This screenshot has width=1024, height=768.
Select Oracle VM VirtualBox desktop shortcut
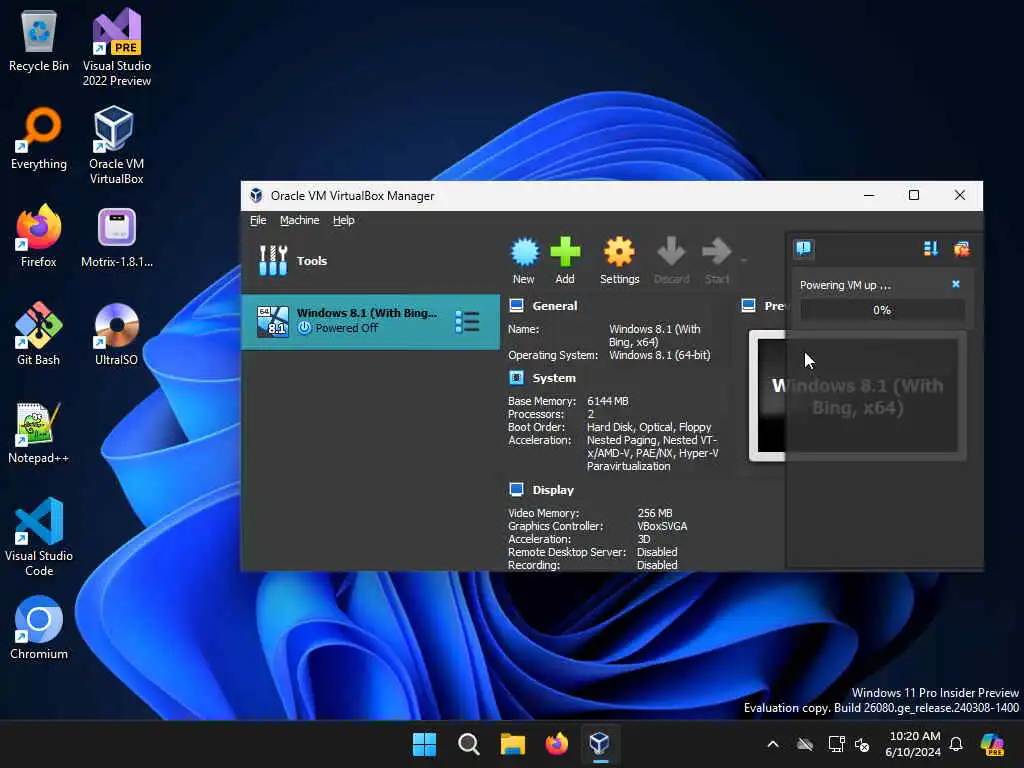pos(117,146)
